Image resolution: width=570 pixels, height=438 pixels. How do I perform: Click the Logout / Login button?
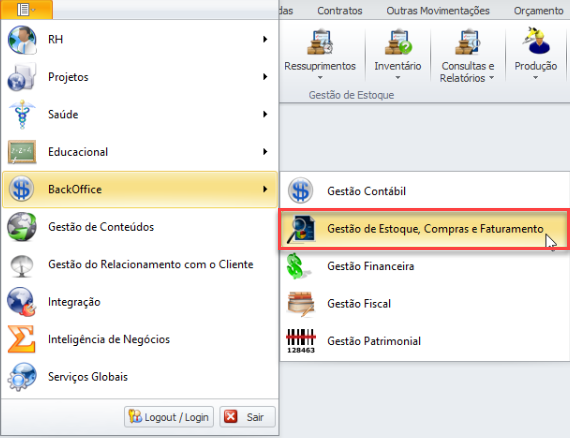tap(169, 417)
